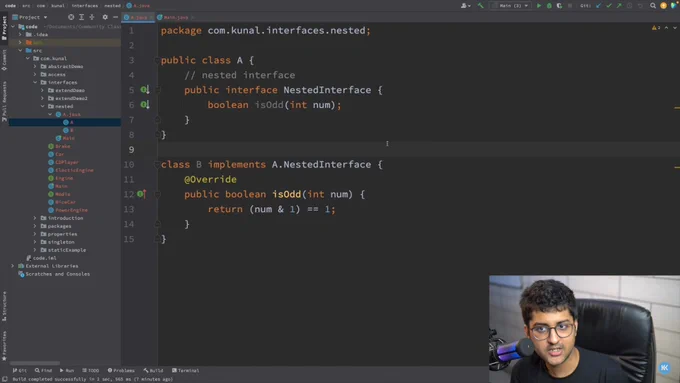The width and height of the screenshot is (680, 383).
Task: Open the Favorites side tool tab
Action: point(4,345)
